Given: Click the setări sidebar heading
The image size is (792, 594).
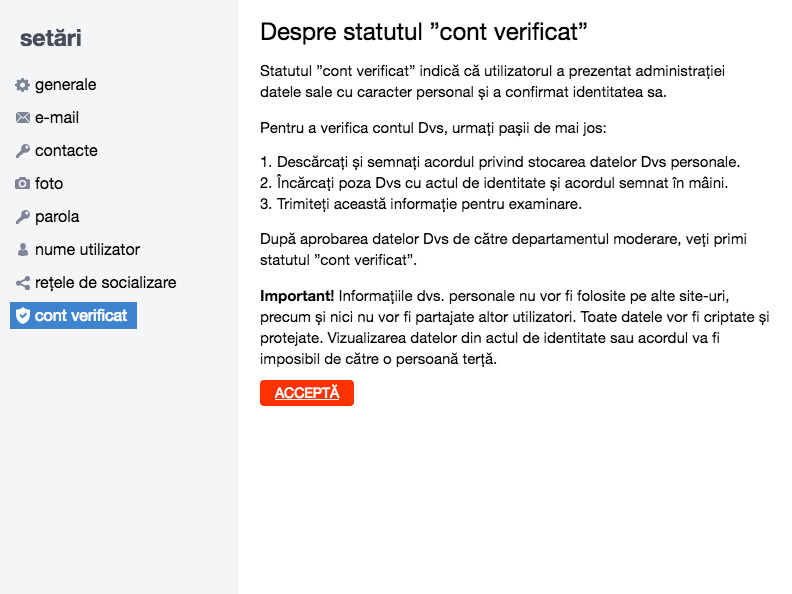Looking at the screenshot, I should 51,38.
